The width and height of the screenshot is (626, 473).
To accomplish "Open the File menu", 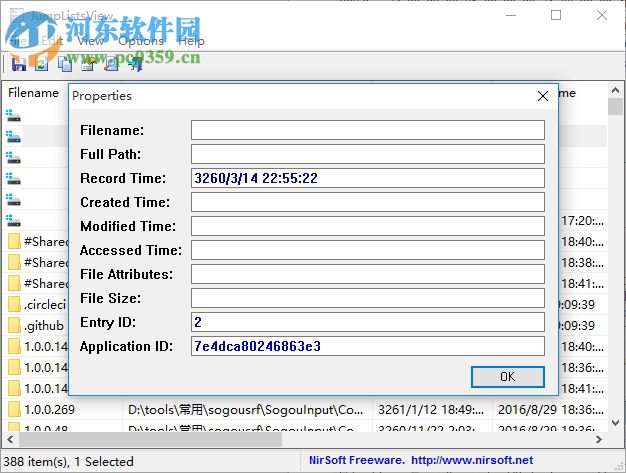I will pyautogui.click(x=18, y=41).
